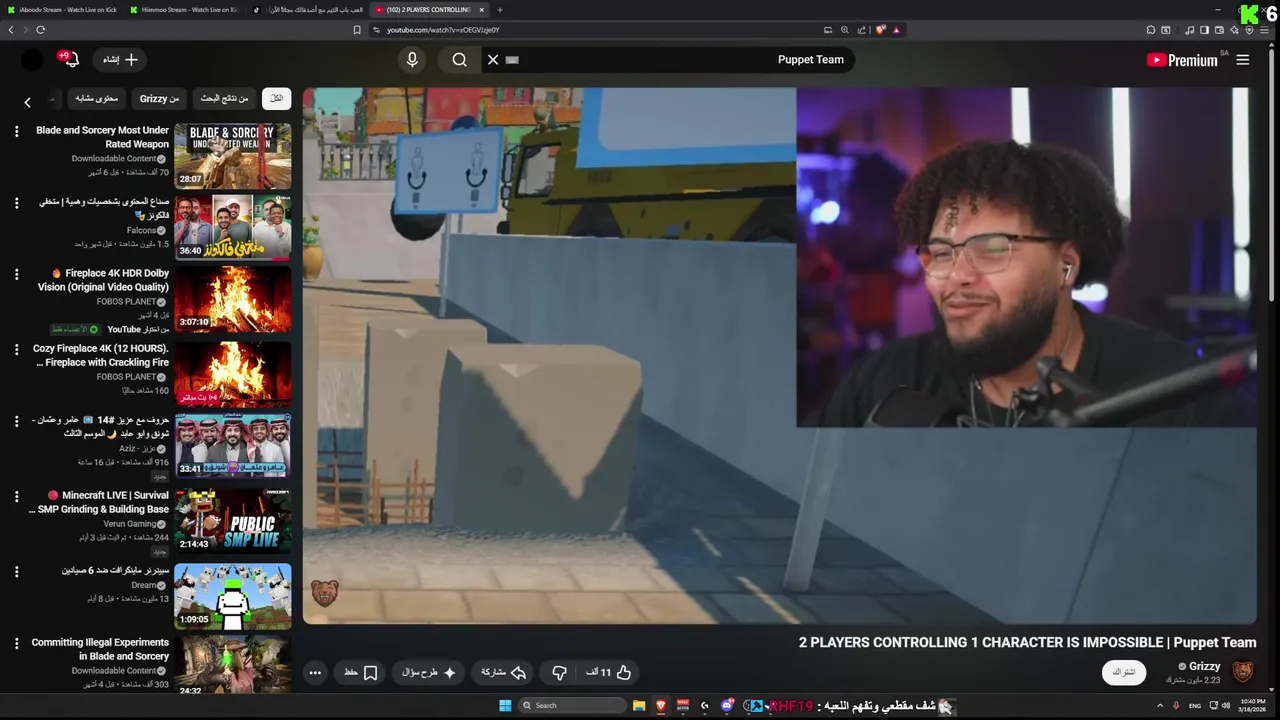Dislike the video with thumbs down
Image resolution: width=1280 pixels, height=720 pixels.
point(559,673)
